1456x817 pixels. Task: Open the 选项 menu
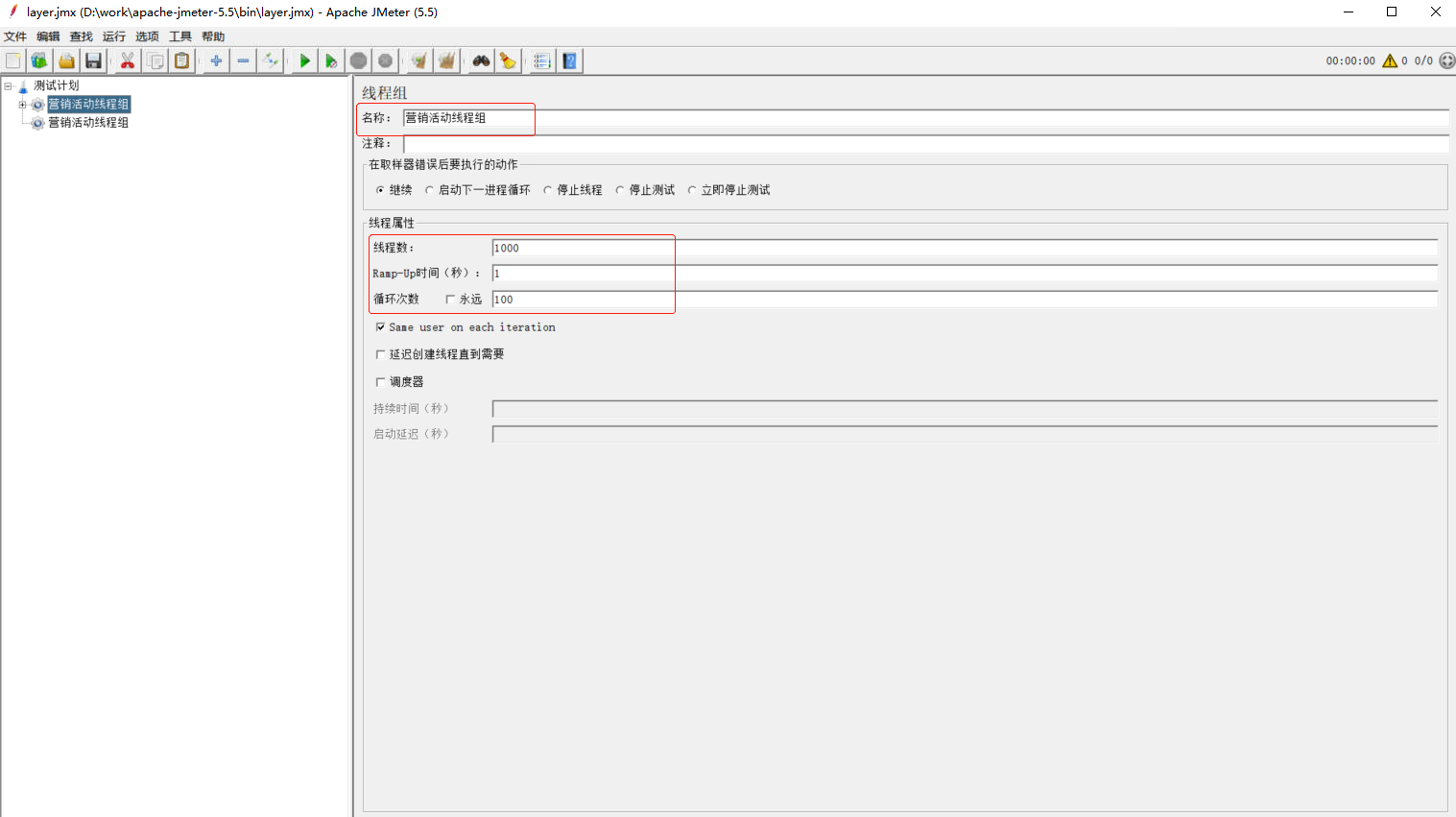pos(147,36)
